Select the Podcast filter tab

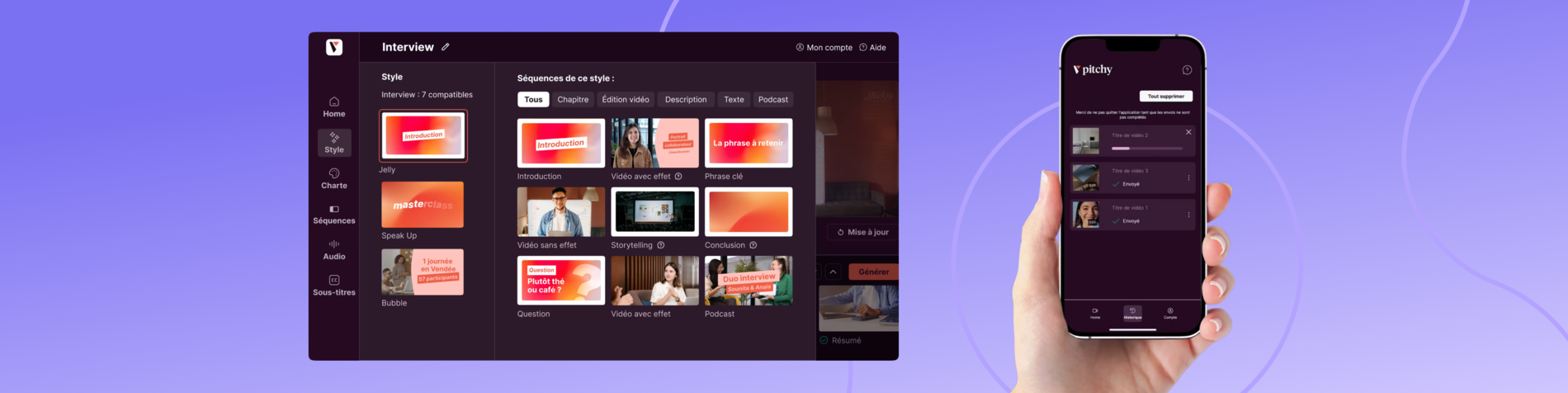(x=773, y=99)
